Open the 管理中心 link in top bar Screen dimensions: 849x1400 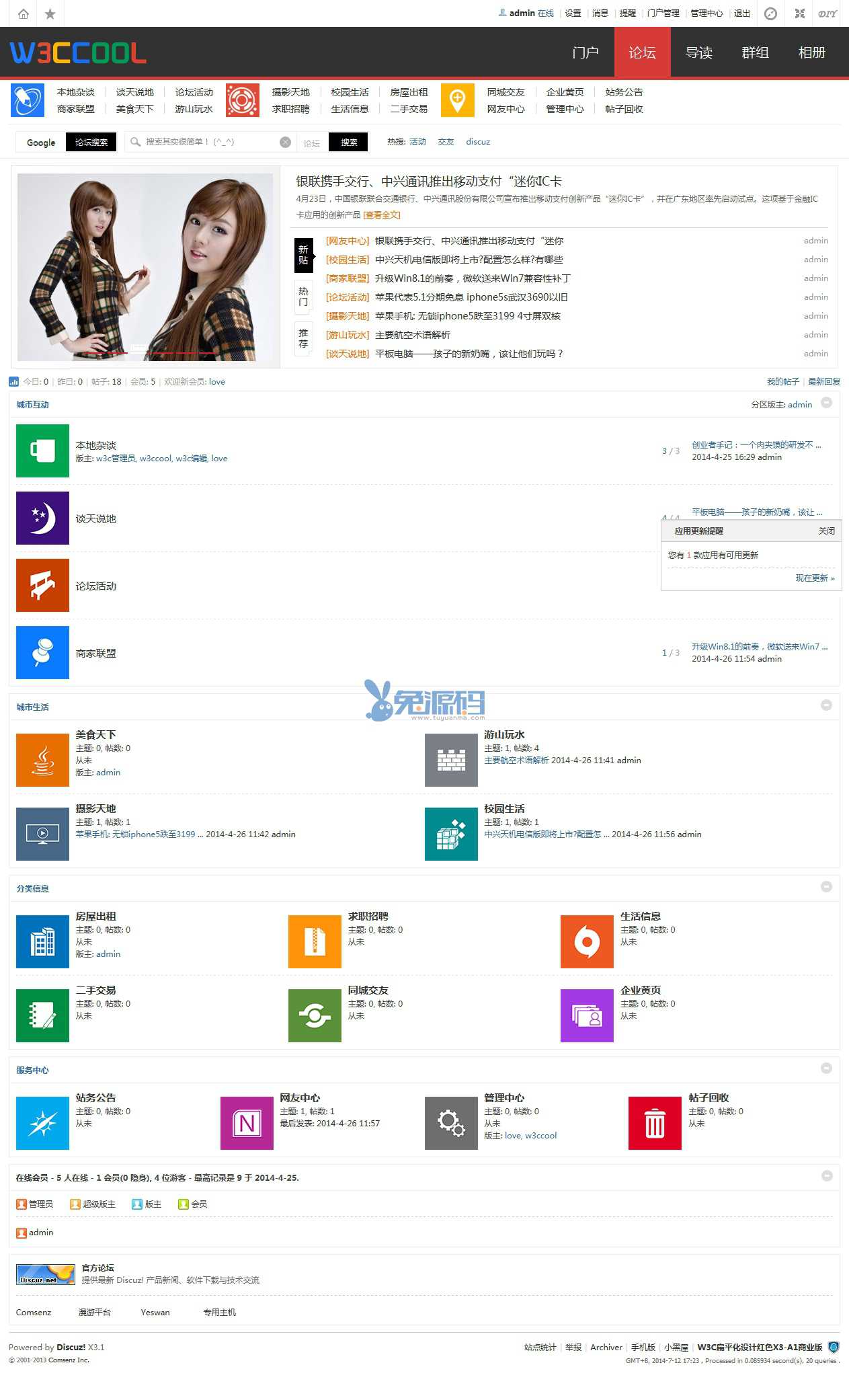[x=706, y=13]
